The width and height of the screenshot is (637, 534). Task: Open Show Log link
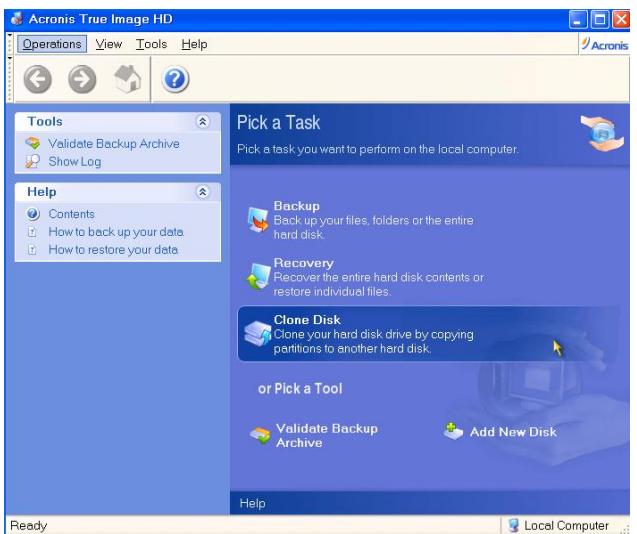(x=75, y=161)
